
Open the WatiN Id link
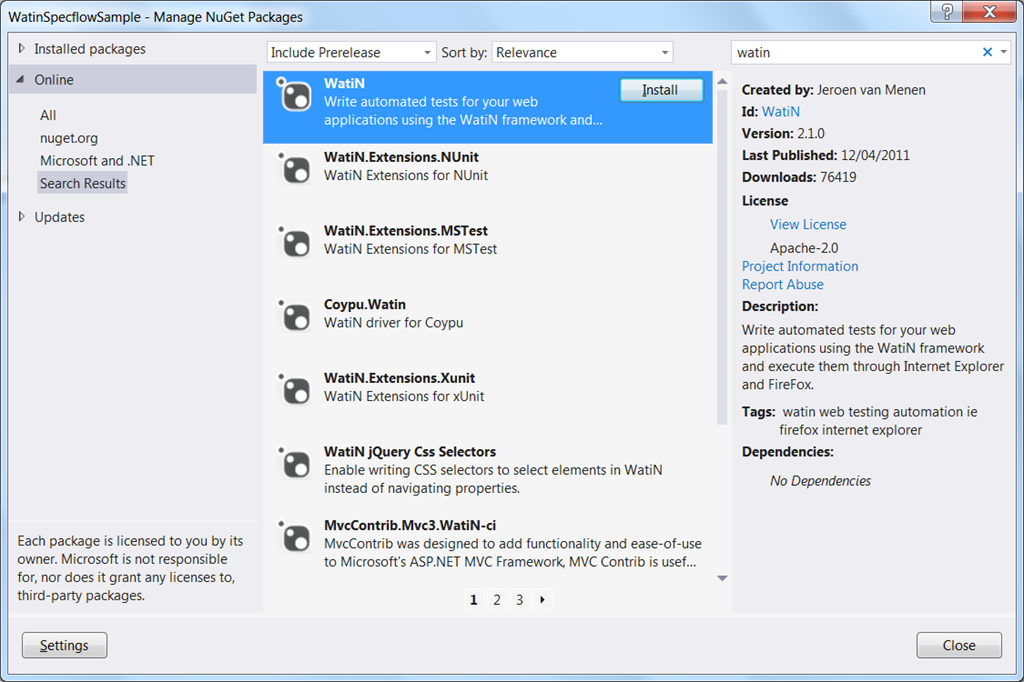(x=780, y=112)
